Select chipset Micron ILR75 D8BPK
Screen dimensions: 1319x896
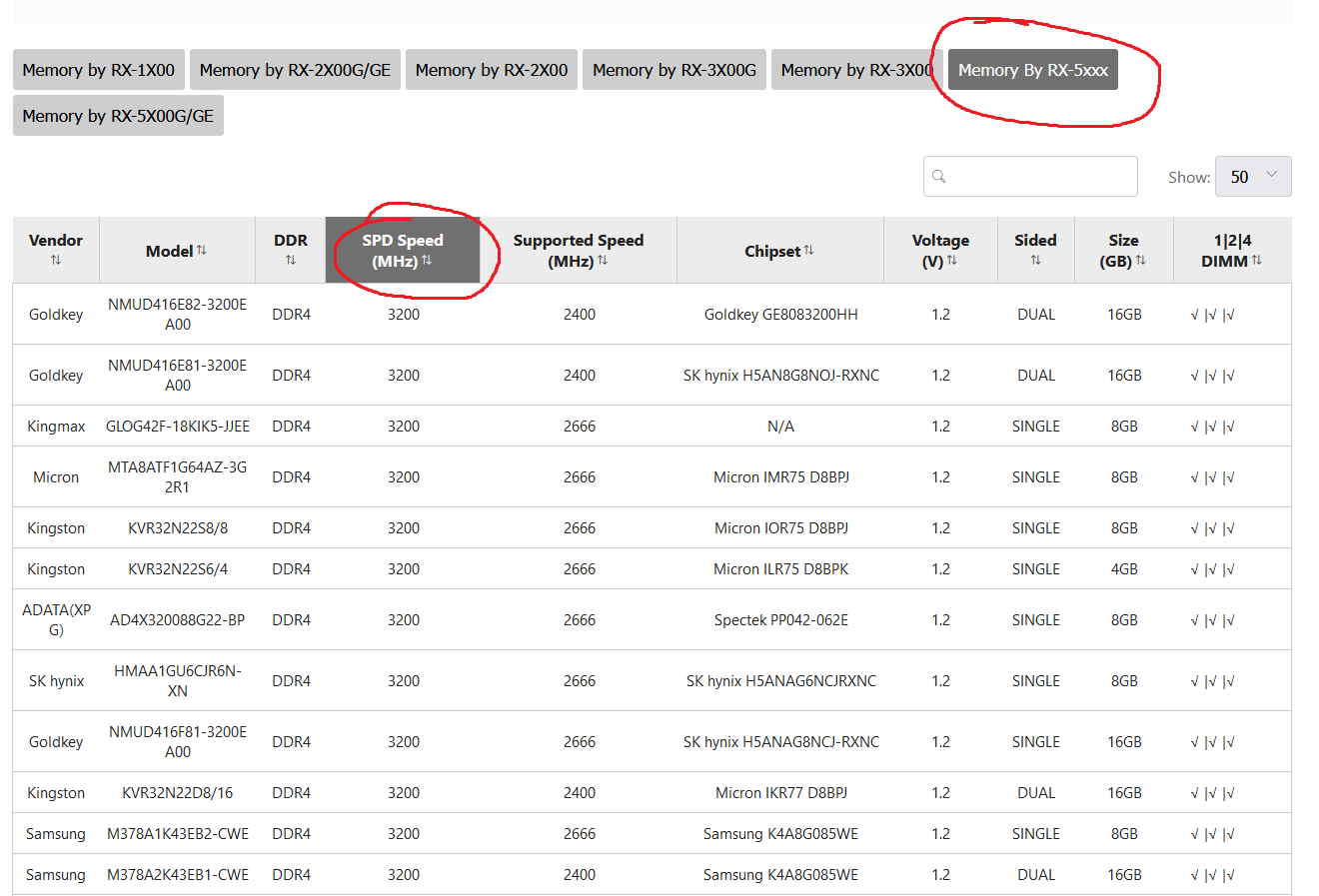[780, 568]
